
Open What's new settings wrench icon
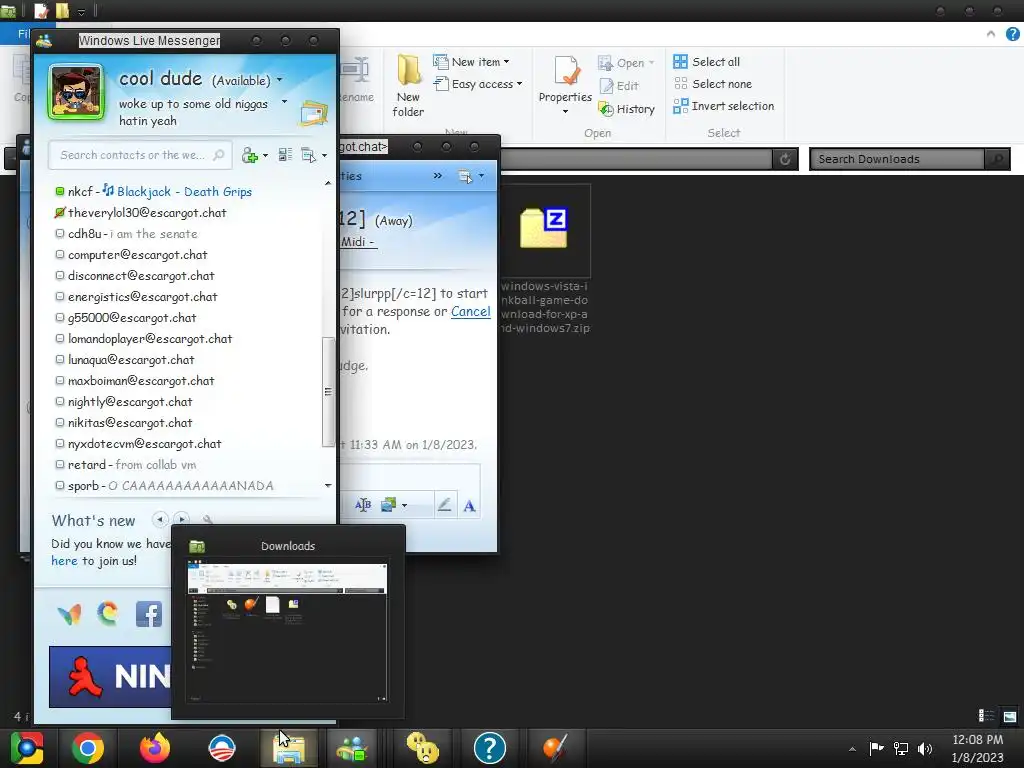coord(207,520)
